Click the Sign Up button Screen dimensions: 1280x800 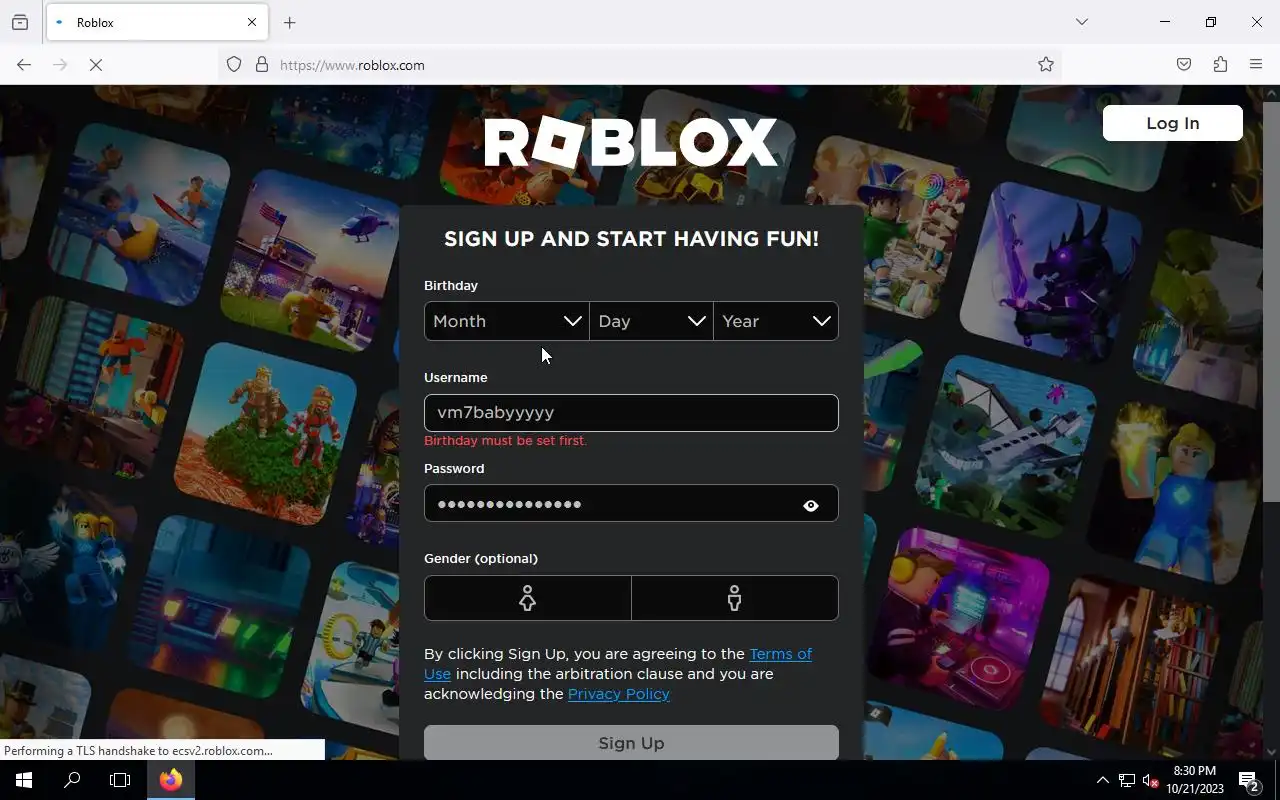[631, 743]
